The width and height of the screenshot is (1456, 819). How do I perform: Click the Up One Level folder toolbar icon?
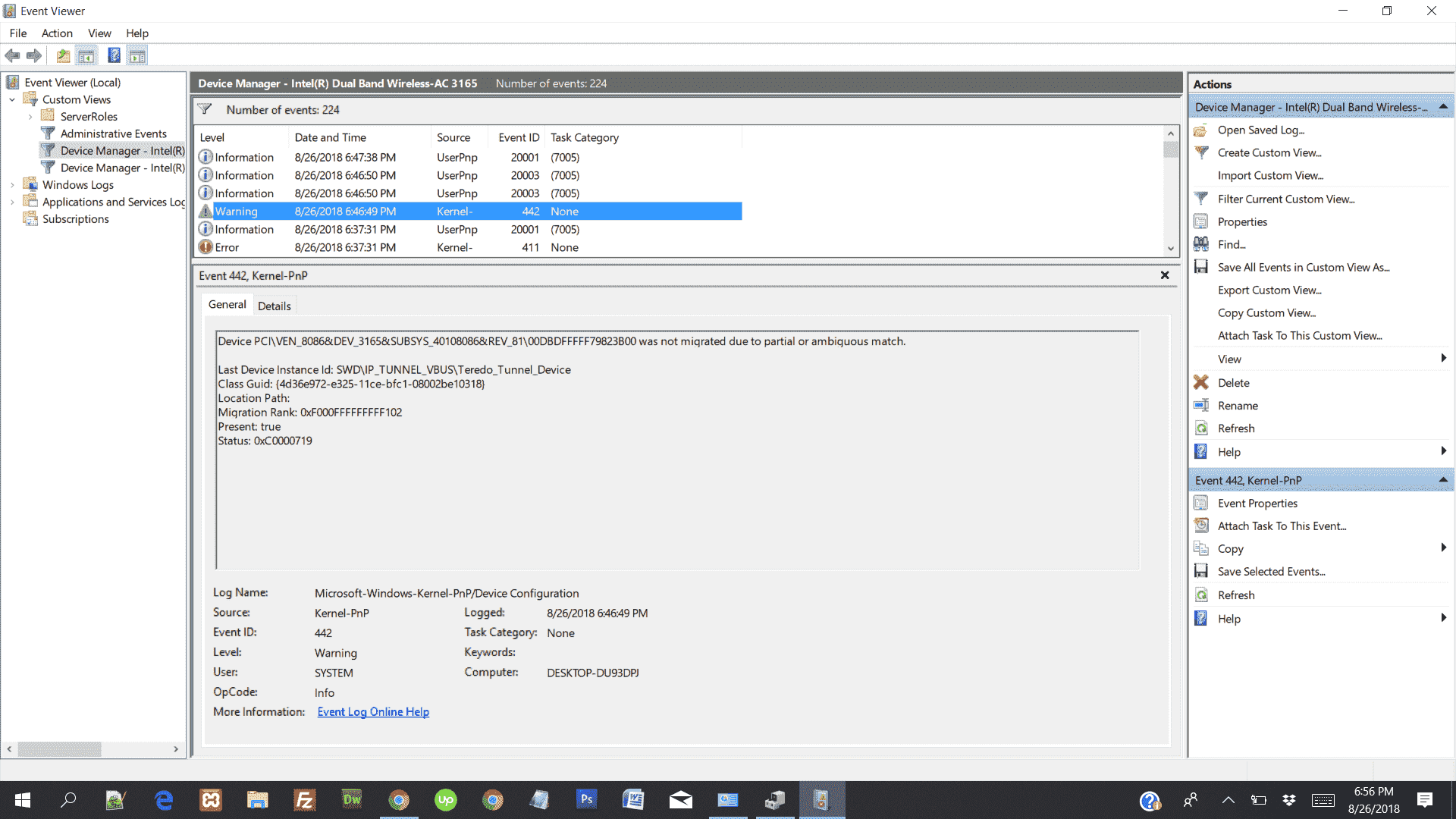point(63,55)
